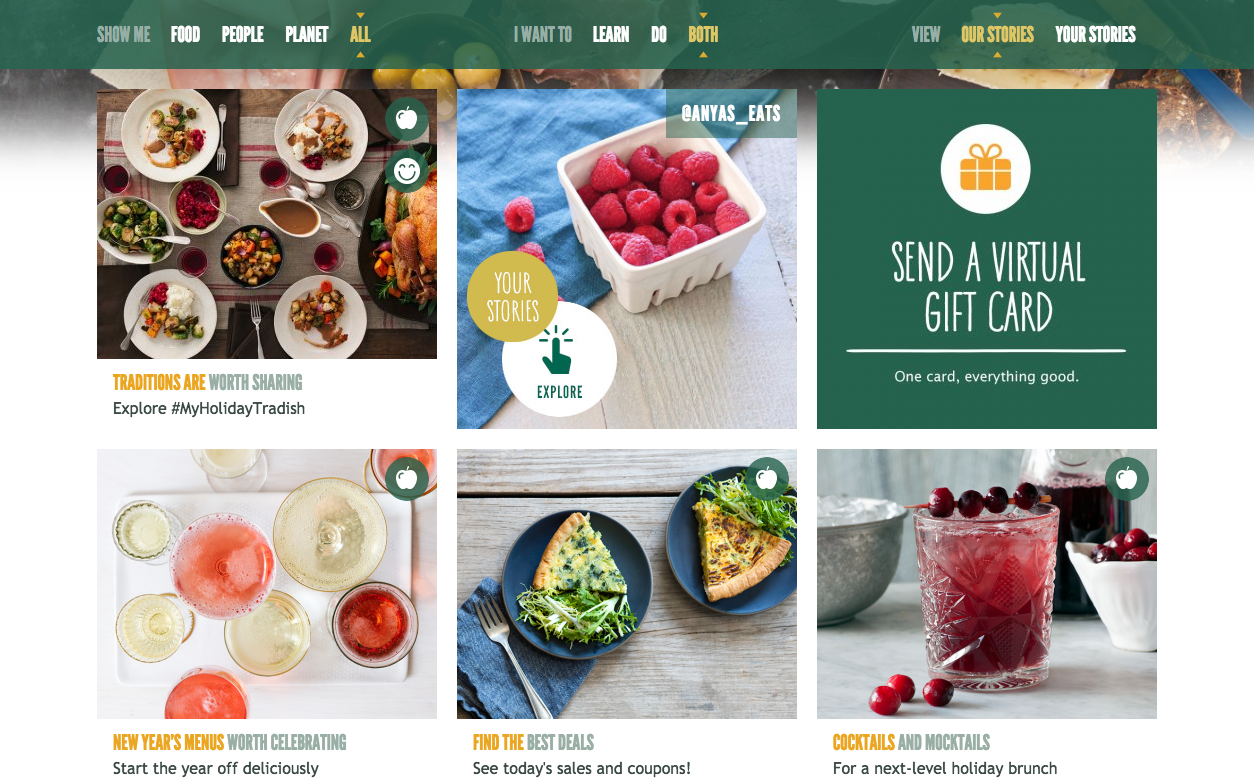Select the Planet filter
This screenshot has height=784, width=1254.
tap(307, 34)
